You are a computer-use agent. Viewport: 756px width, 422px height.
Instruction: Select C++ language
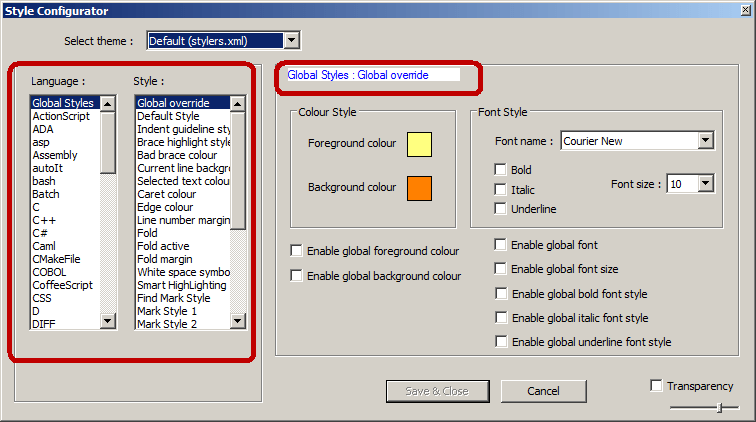tap(65, 220)
